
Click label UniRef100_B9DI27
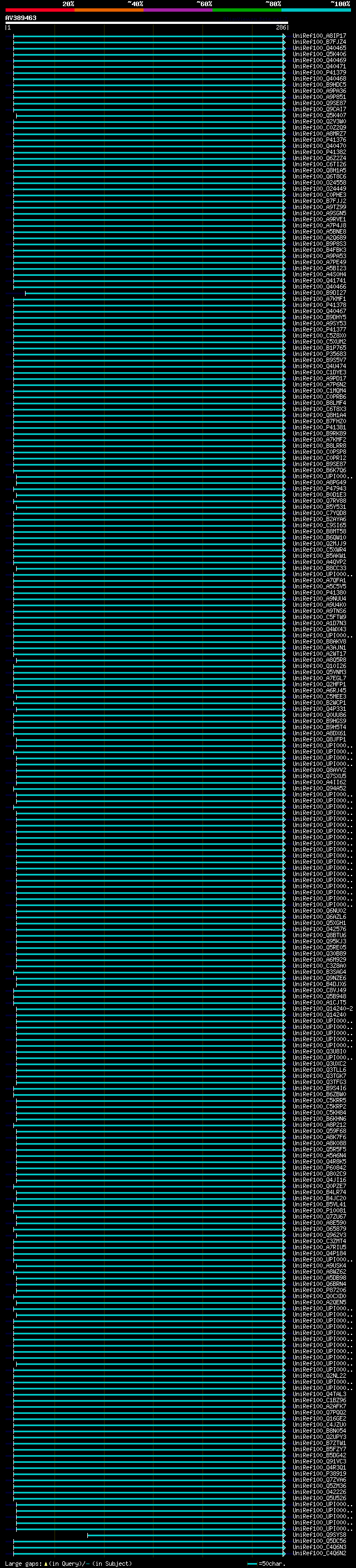click(319, 293)
